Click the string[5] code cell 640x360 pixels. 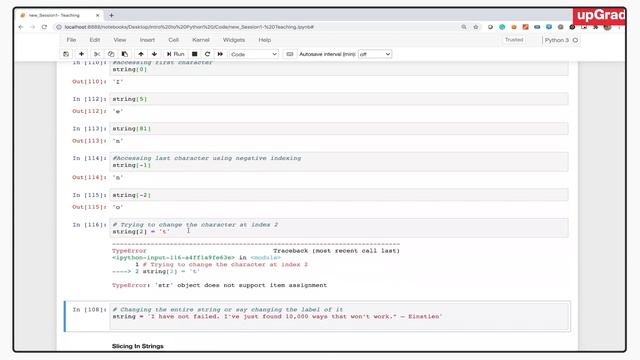click(x=339, y=99)
